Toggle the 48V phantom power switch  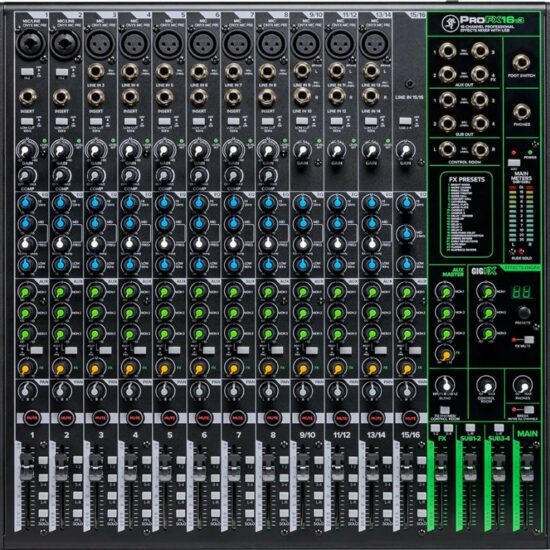coord(514,163)
